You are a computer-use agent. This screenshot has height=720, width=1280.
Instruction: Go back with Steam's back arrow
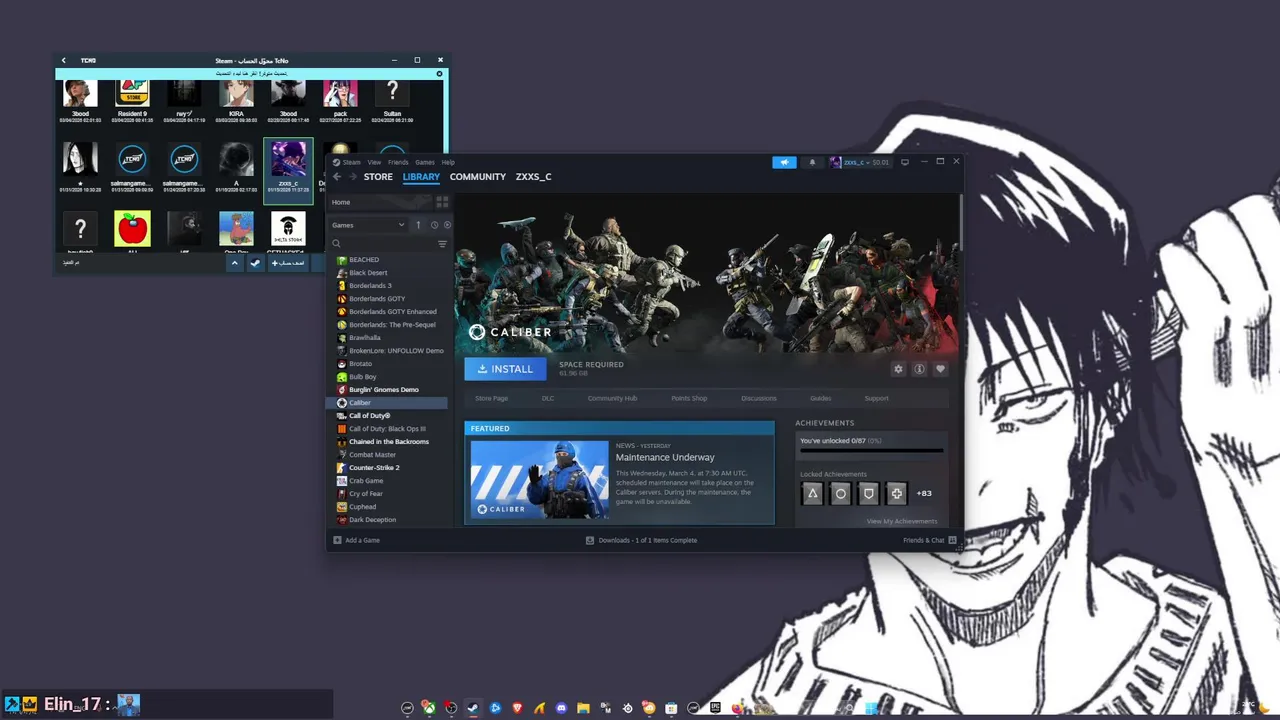[x=337, y=177]
